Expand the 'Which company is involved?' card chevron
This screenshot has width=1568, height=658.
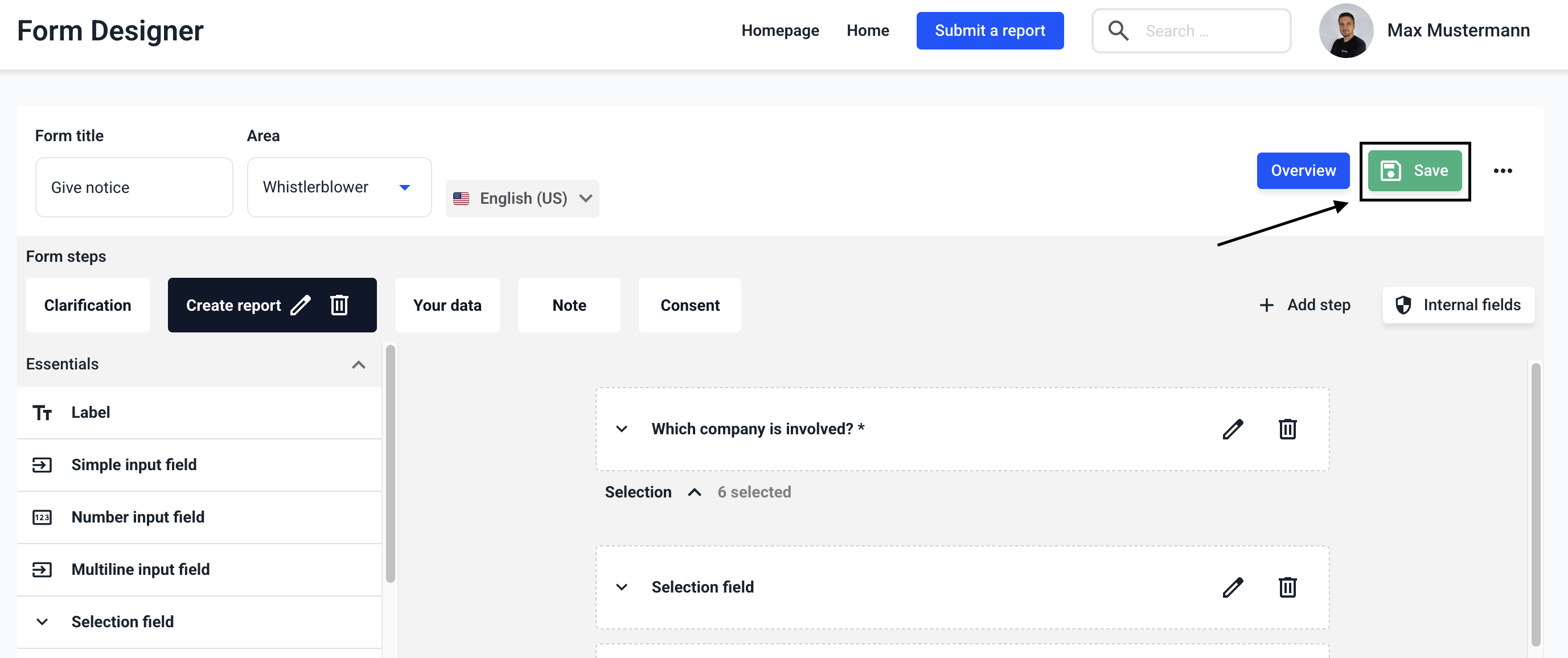622,429
